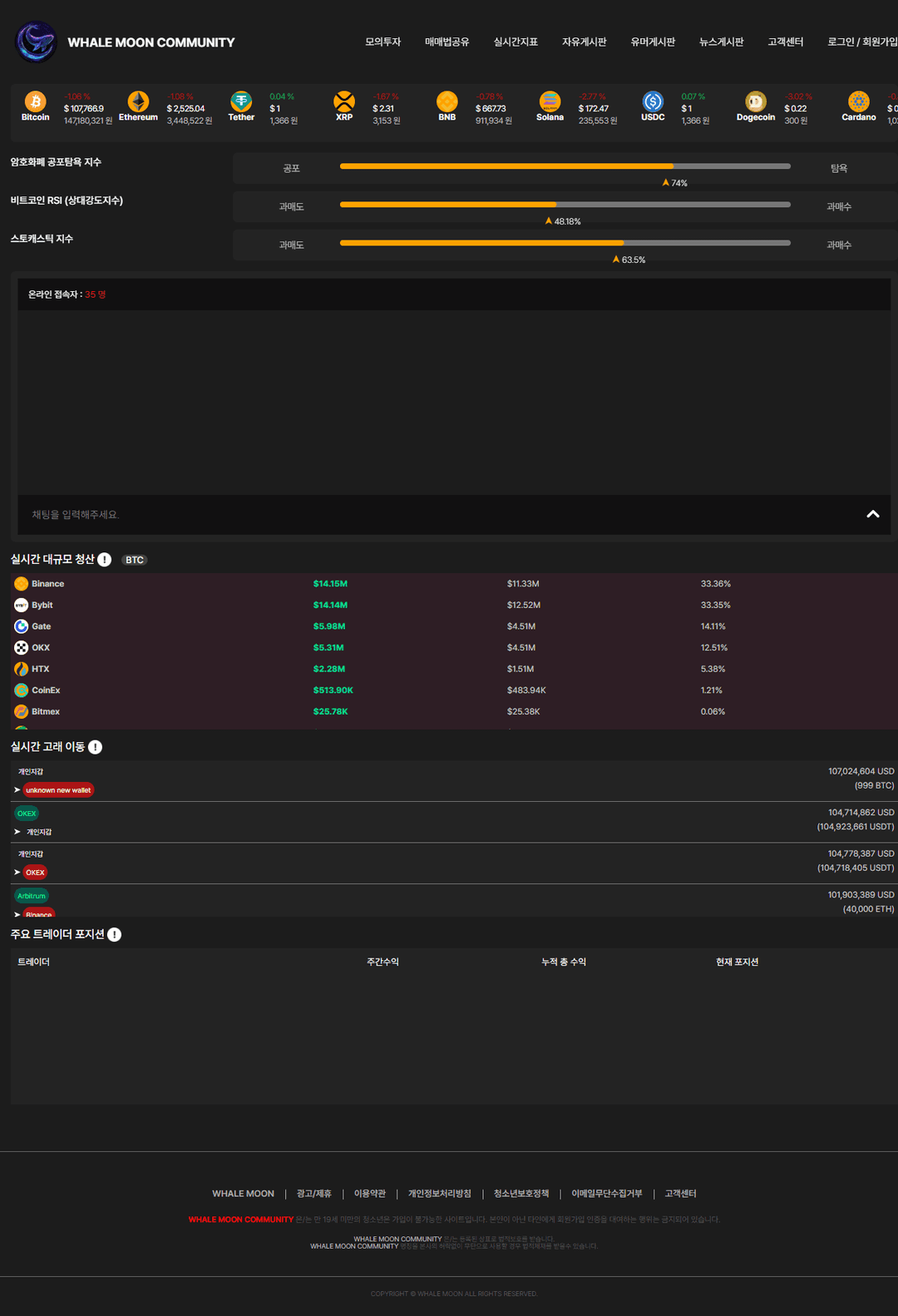The image size is (898, 1316).
Task: Open the 고객센터 menu in header
Action: pyautogui.click(x=786, y=42)
